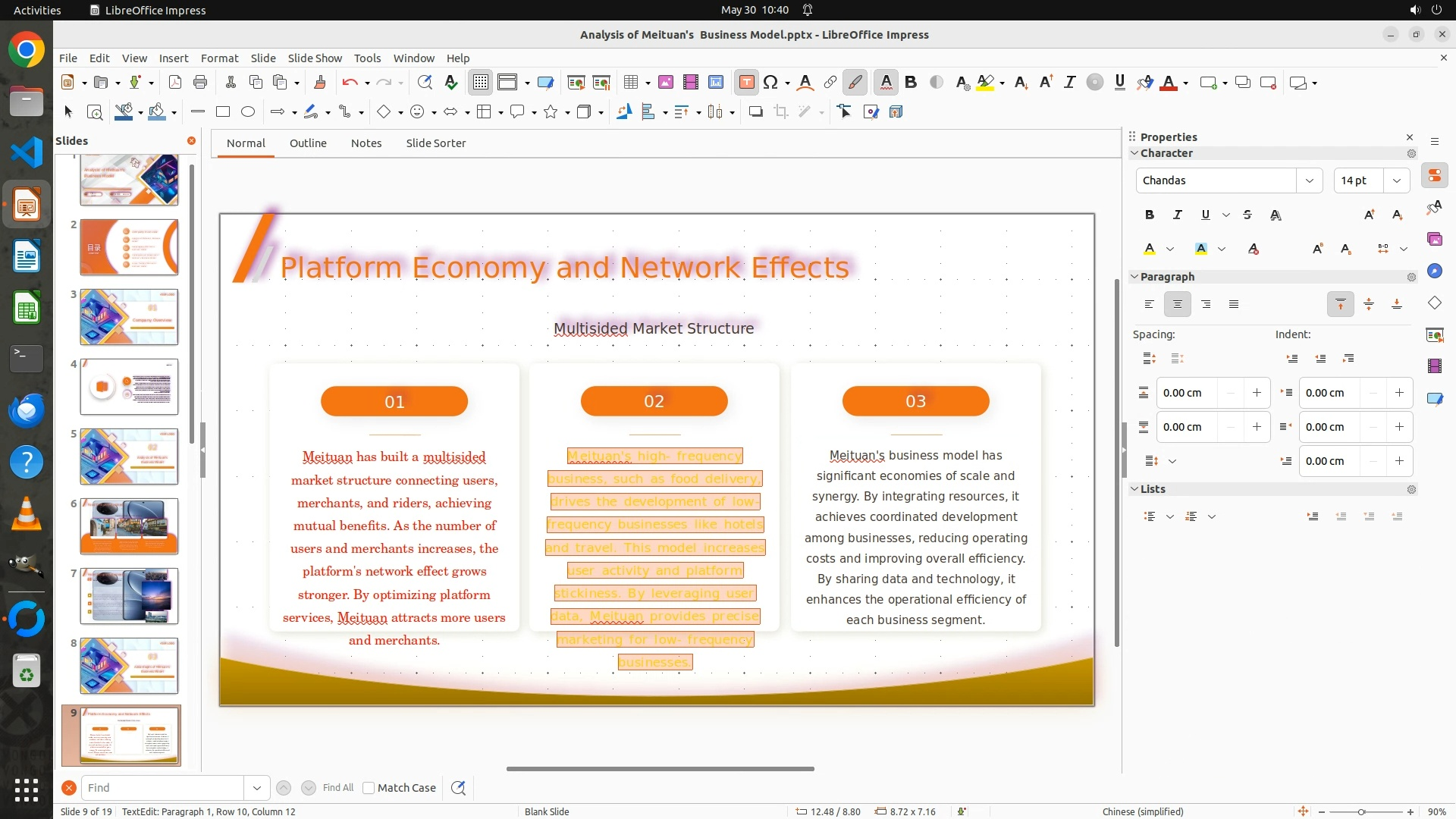Viewport: 1456px width, 819px height.
Task: Toggle Bold in Character panel
Action: coord(1149,215)
